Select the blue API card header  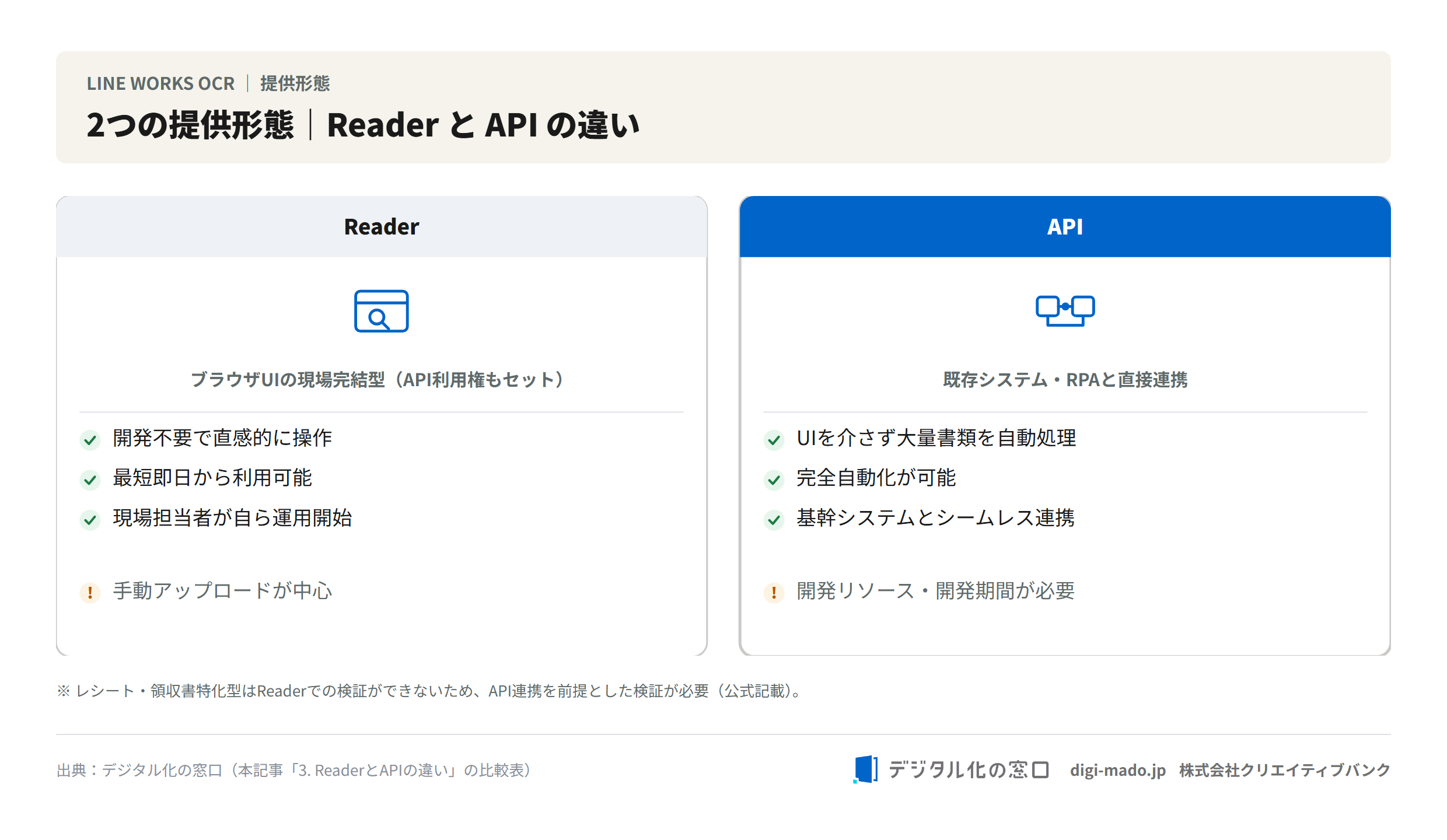point(1065,227)
